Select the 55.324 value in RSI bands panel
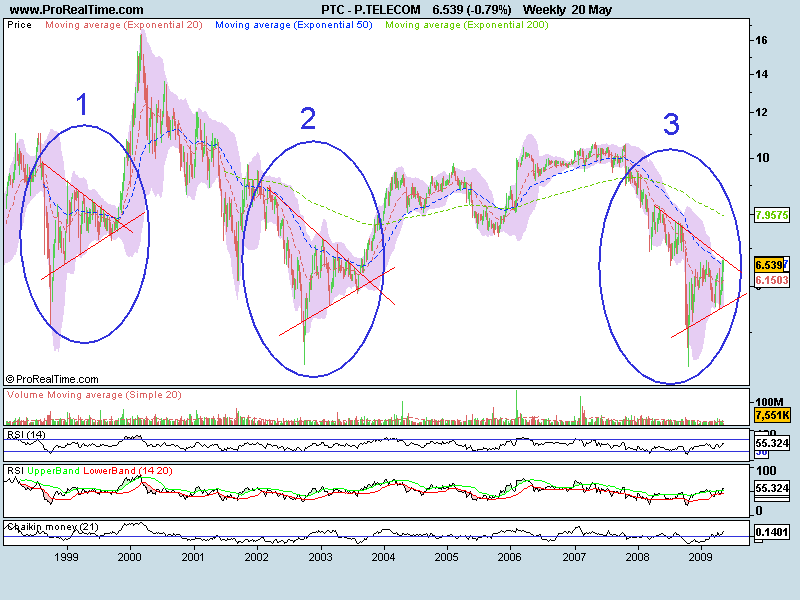Viewport: 800px width, 600px height. 772,488
